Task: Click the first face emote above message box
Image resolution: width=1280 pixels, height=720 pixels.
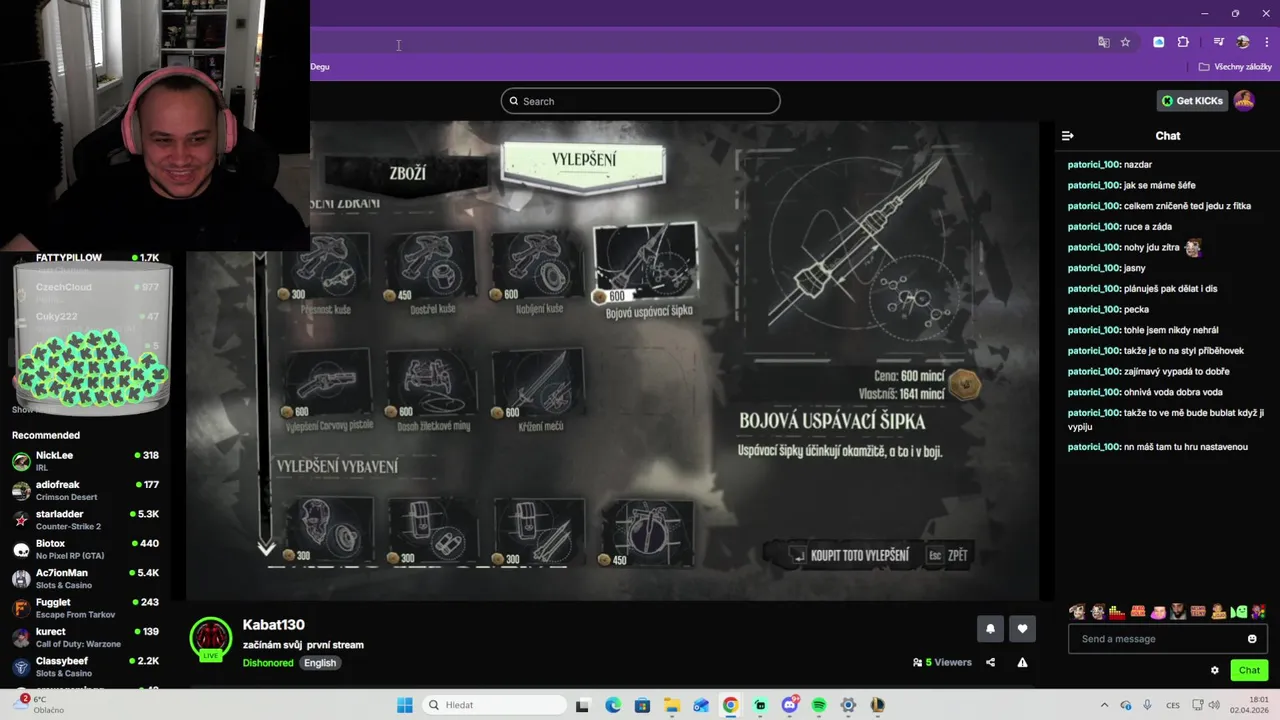Action: point(1077,612)
